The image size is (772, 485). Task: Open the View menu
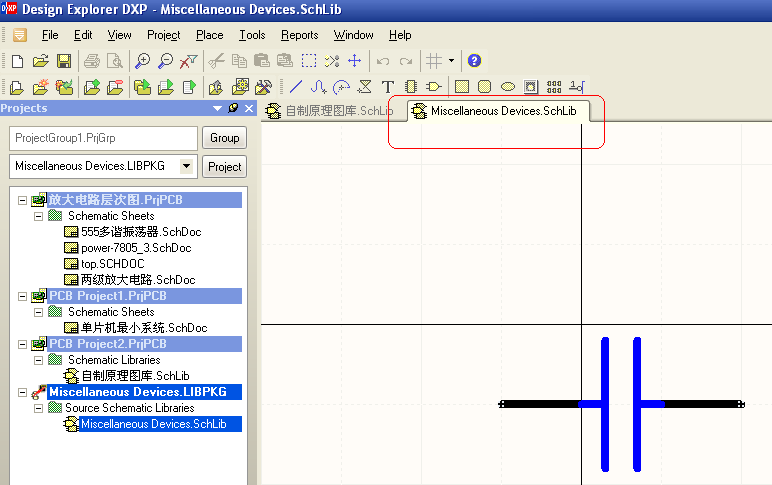click(x=119, y=35)
